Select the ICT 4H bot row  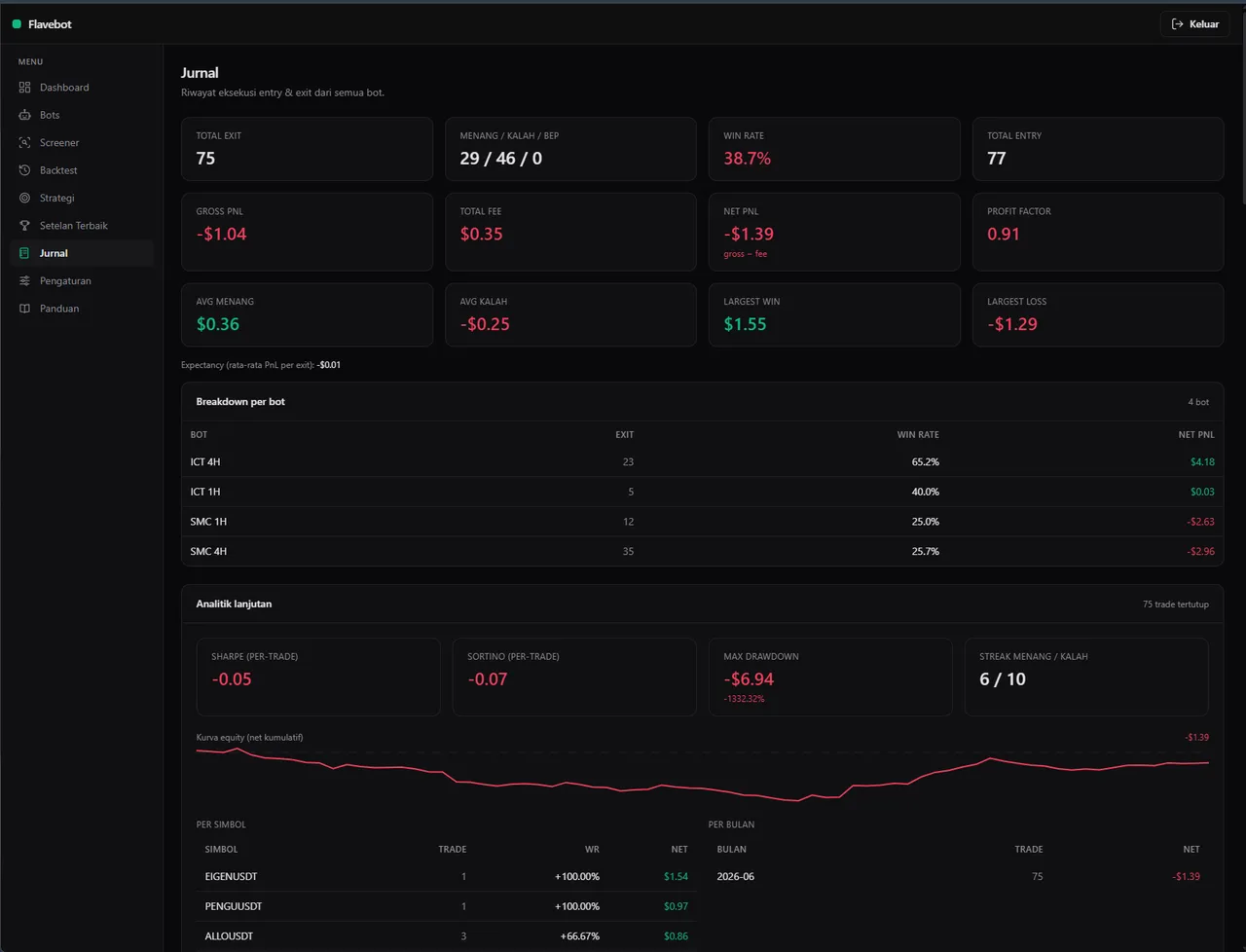(x=702, y=462)
